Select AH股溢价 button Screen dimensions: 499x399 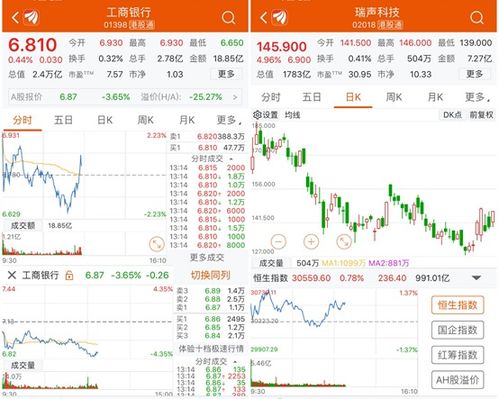(x=457, y=380)
